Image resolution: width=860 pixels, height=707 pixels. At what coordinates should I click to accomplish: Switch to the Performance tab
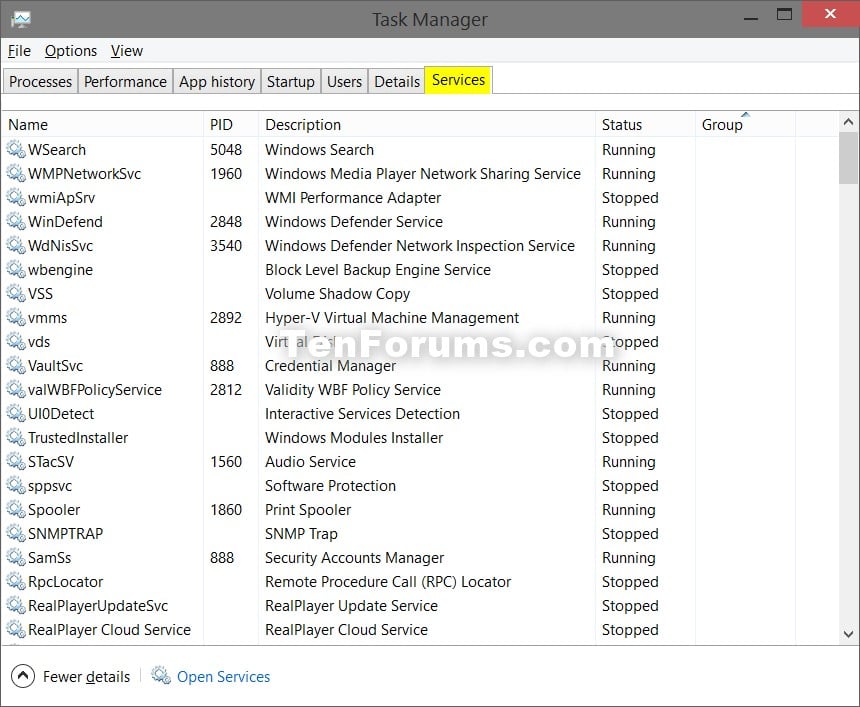125,82
